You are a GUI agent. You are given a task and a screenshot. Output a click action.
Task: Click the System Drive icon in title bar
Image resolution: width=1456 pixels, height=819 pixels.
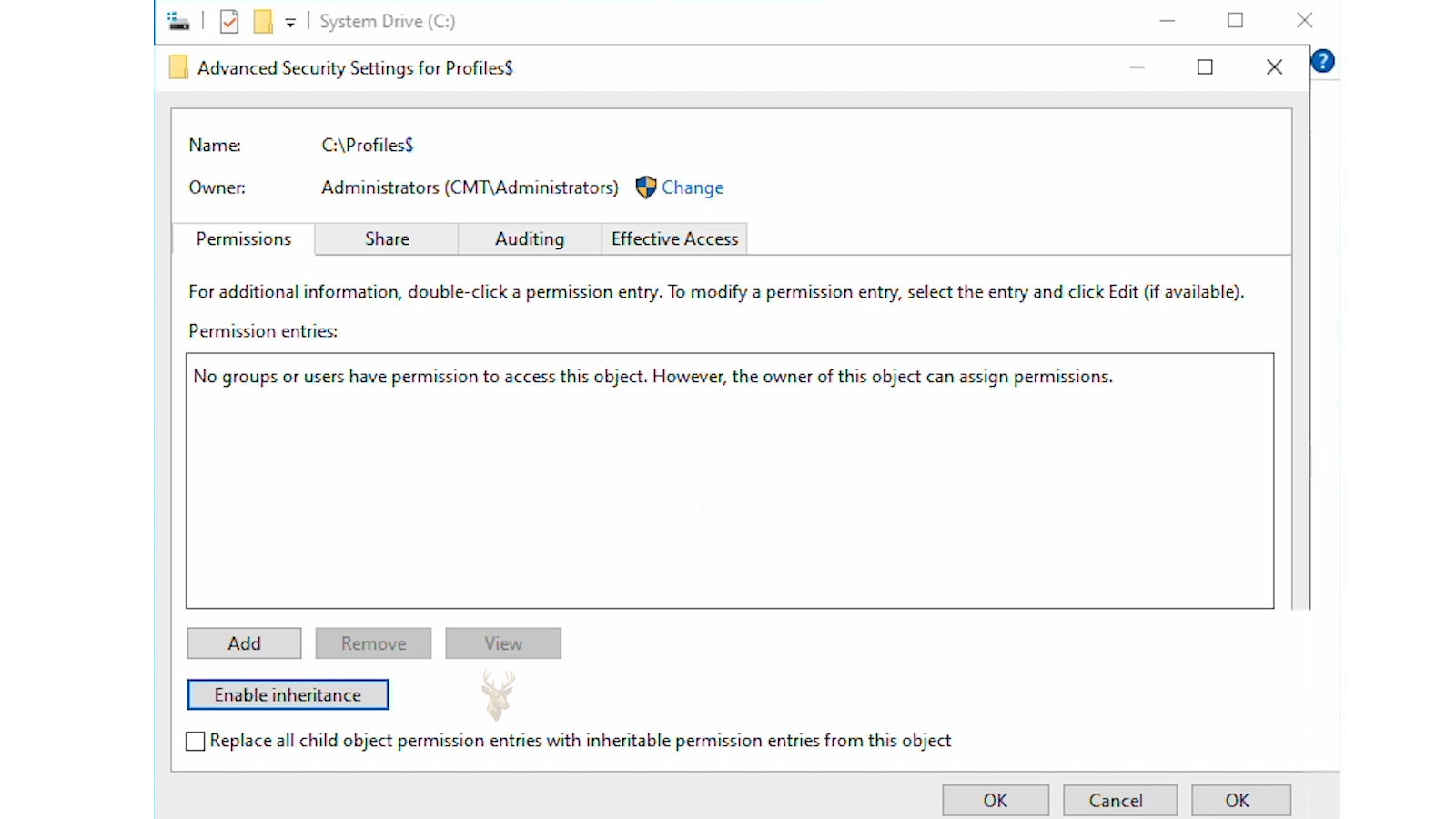pyautogui.click(x=179, y=21)
